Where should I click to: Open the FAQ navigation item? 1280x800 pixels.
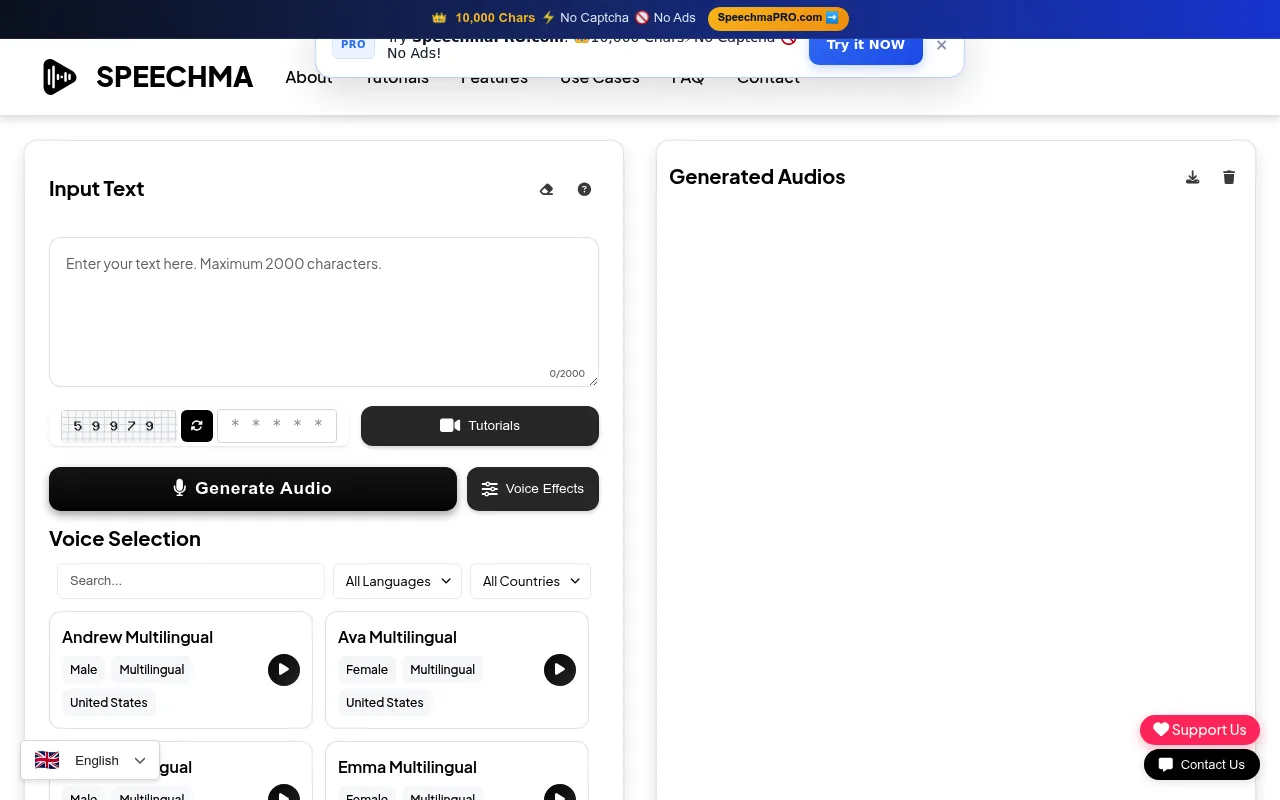pos(688,77)
